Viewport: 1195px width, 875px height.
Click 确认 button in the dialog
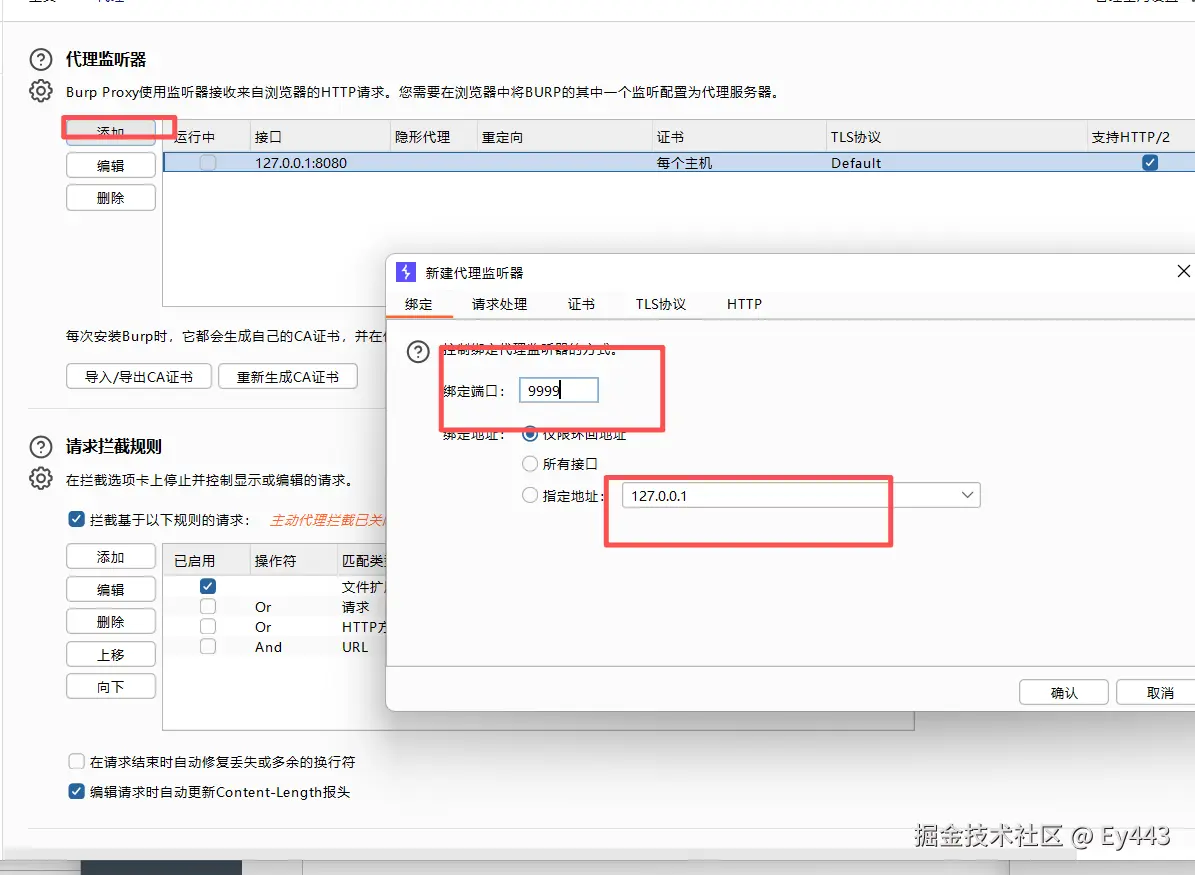(x=1064, y=692)
